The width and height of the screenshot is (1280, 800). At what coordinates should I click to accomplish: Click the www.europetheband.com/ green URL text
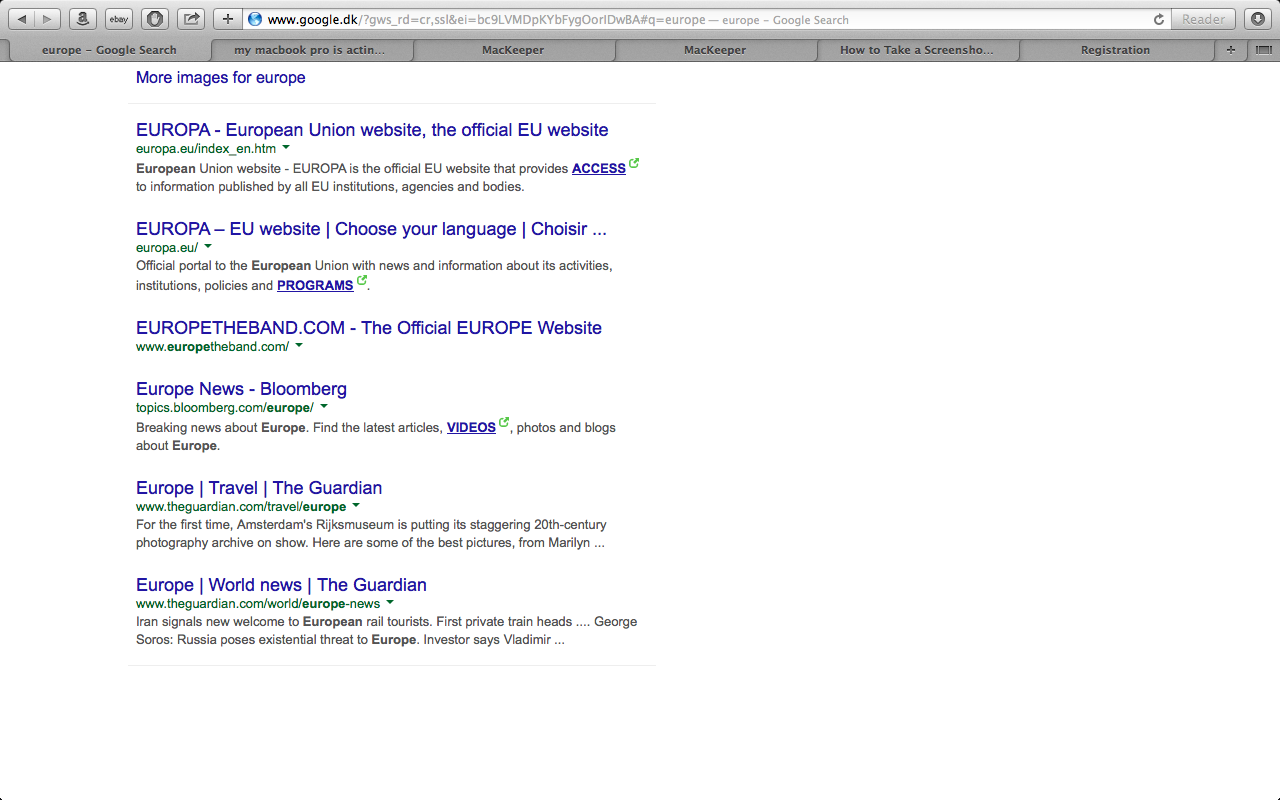pyautogui.click(x=213, y=347)
